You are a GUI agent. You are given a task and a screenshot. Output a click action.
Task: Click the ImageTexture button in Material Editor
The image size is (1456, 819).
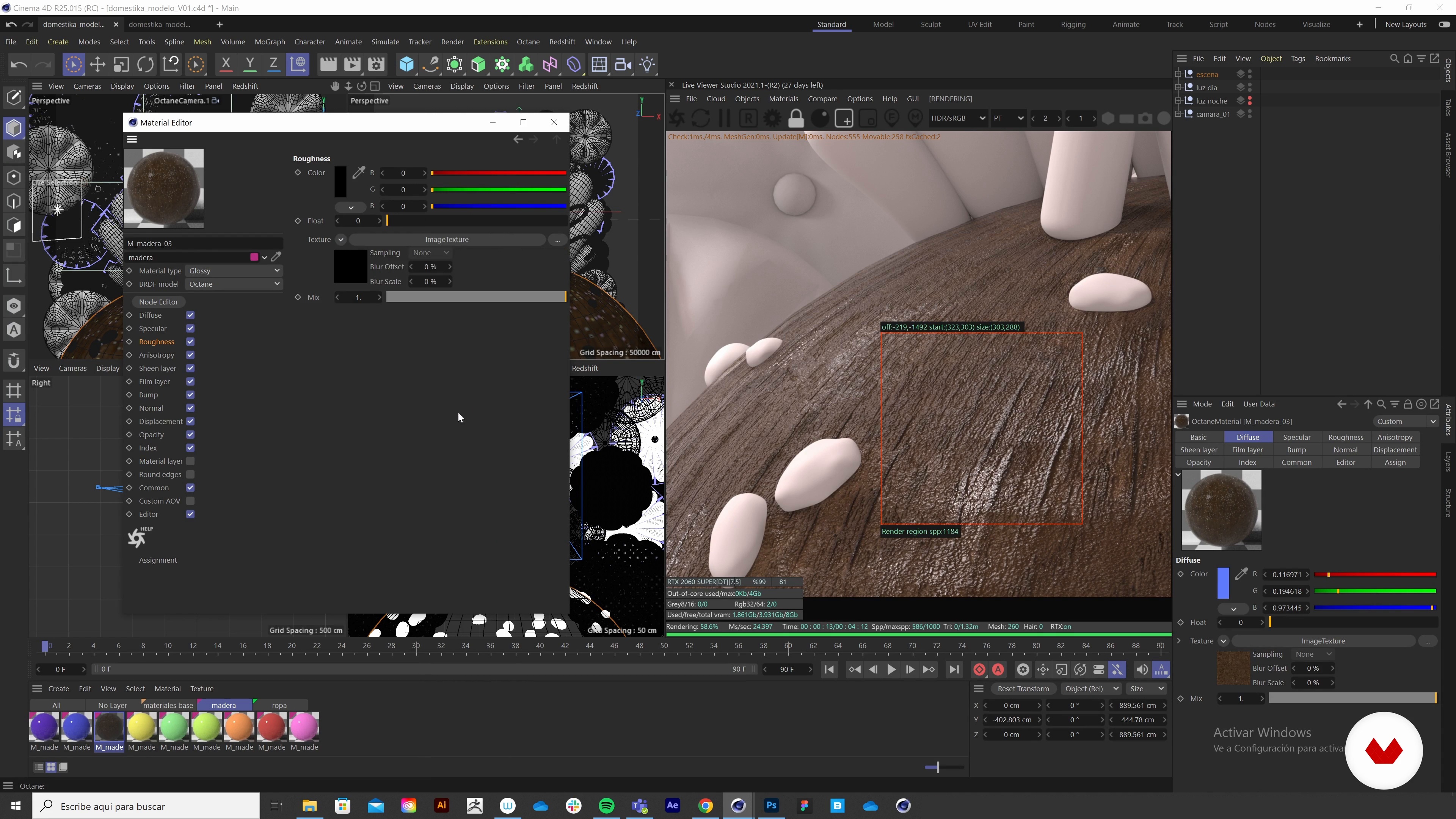447,239
